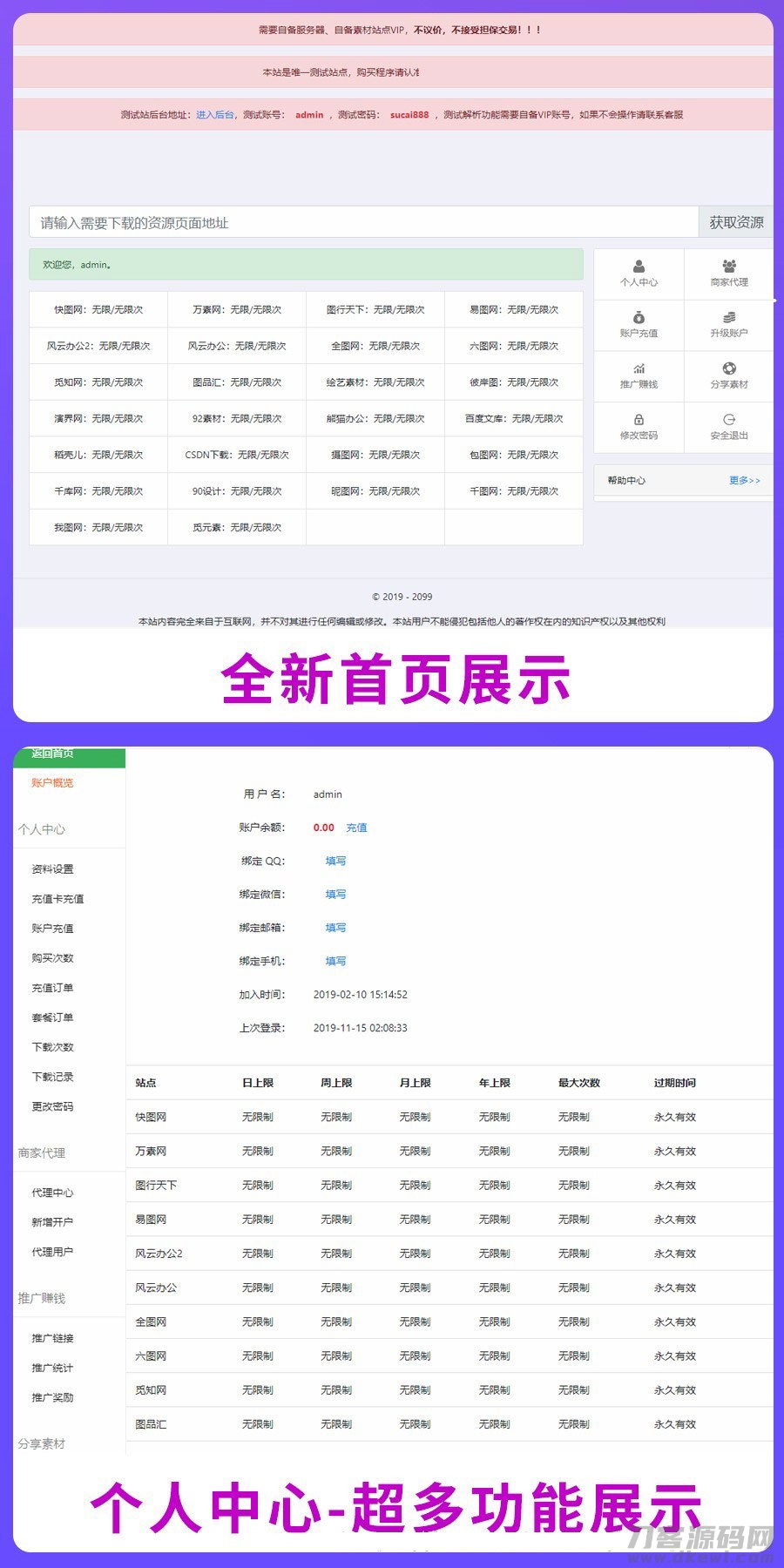Image resolution: width=784 pixels, height=1568 pixels.
Task: Click 永久有效 in the 易图网 table row
Action: tap(675, 1220)
